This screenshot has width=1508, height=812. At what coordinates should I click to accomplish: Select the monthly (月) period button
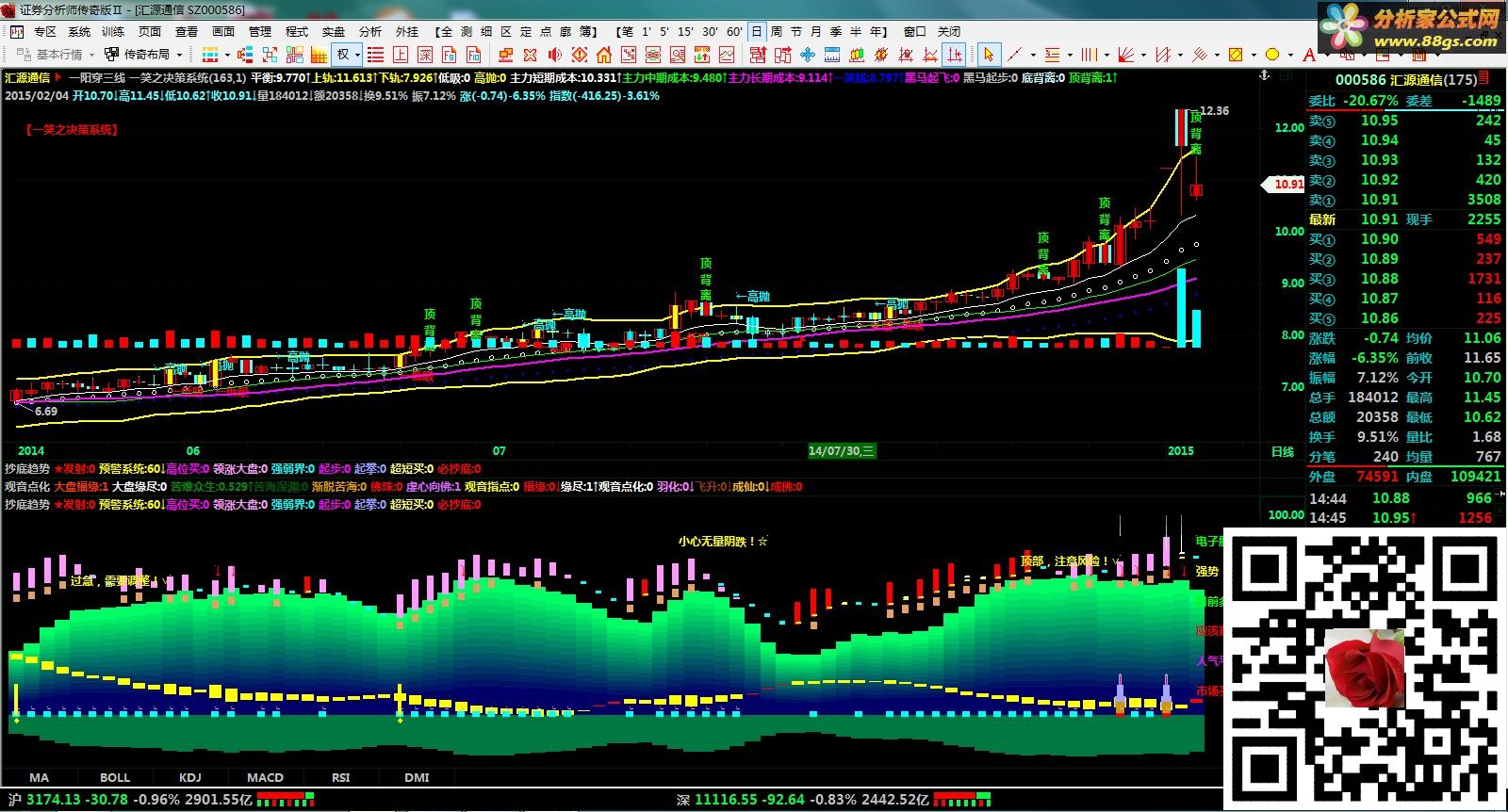pos(816,31)
